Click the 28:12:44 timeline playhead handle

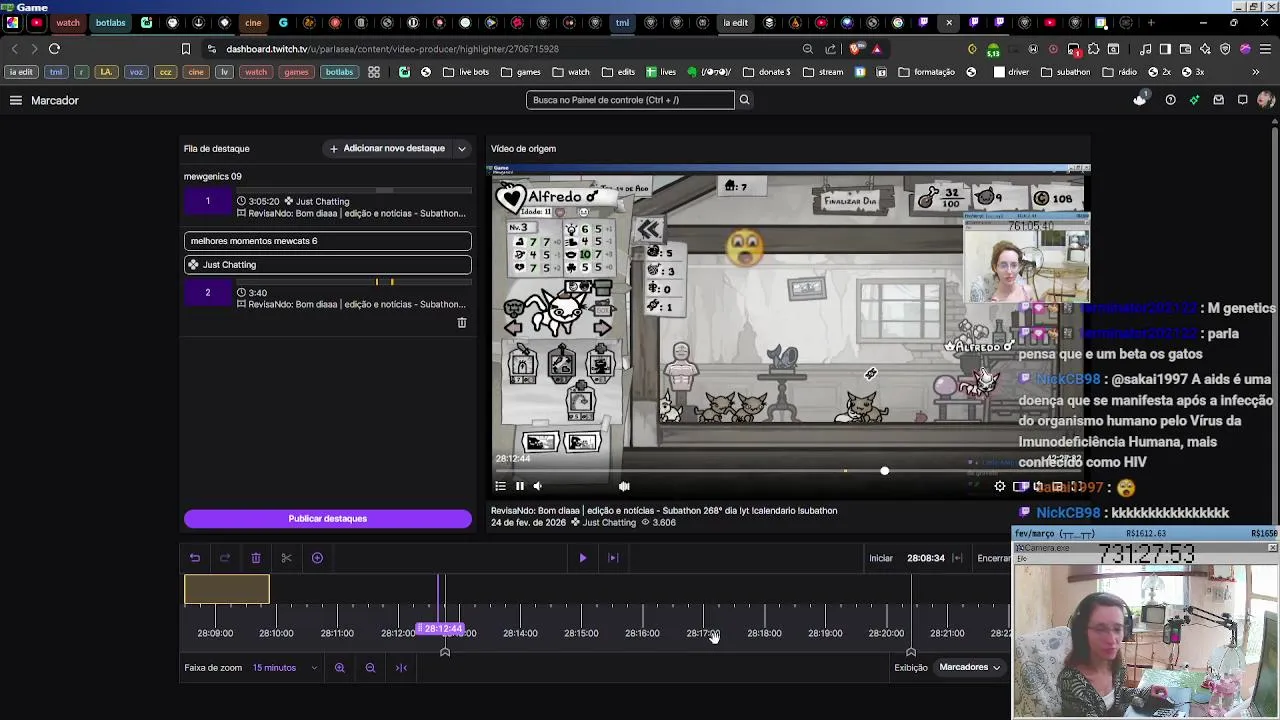coord(441,629)
